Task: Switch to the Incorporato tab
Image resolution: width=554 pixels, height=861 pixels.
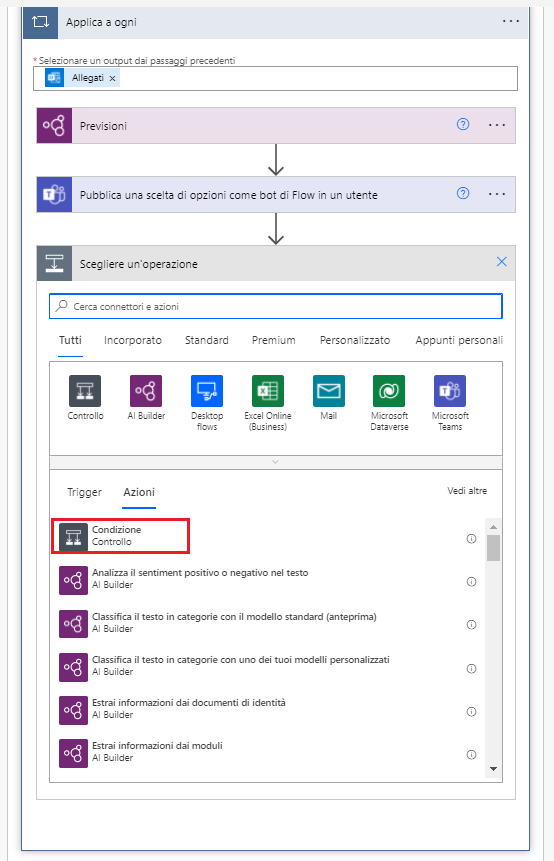Action: pos(133,340)
